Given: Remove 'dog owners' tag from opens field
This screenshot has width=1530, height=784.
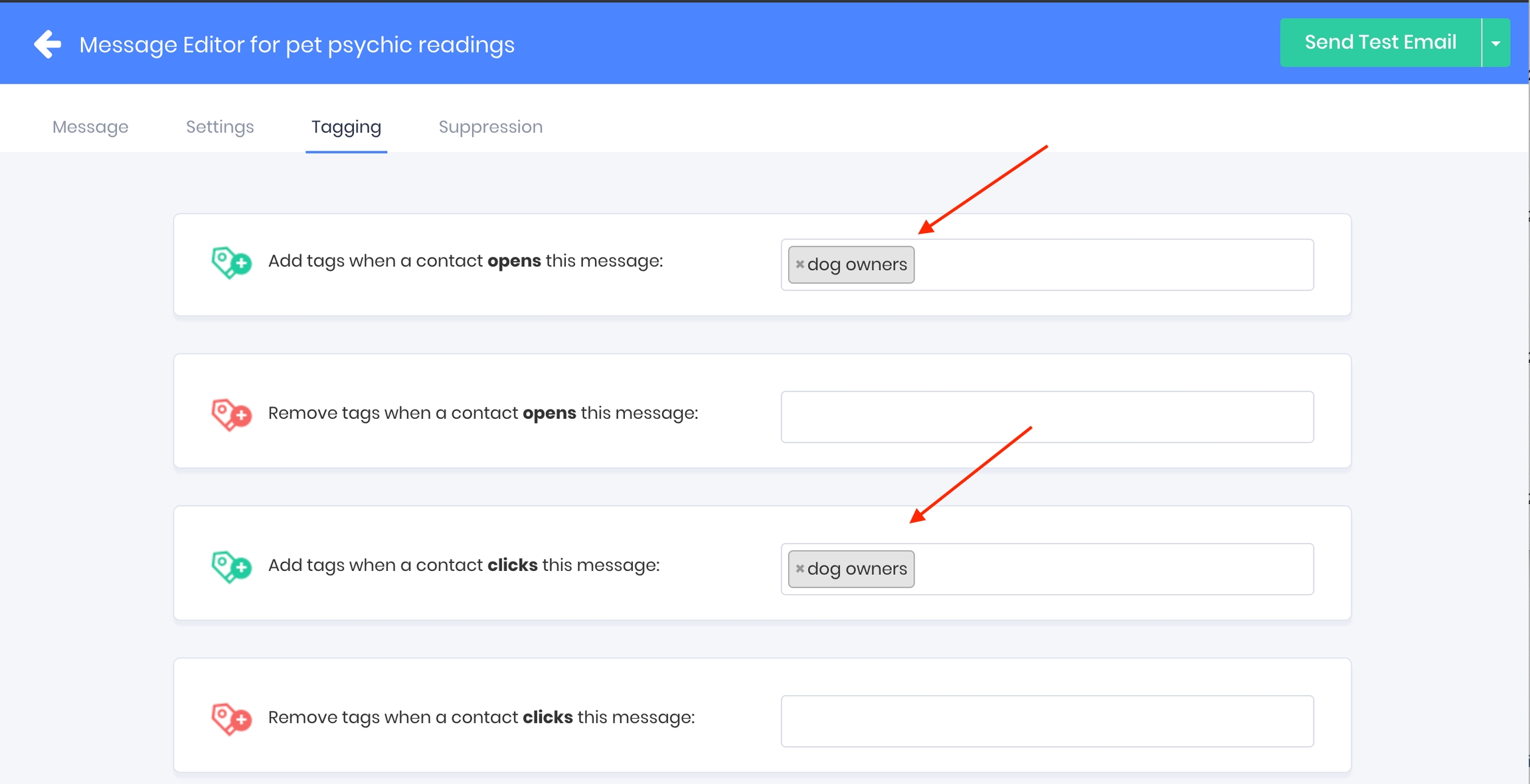Looking at the screenshot, I should [800, 264].
